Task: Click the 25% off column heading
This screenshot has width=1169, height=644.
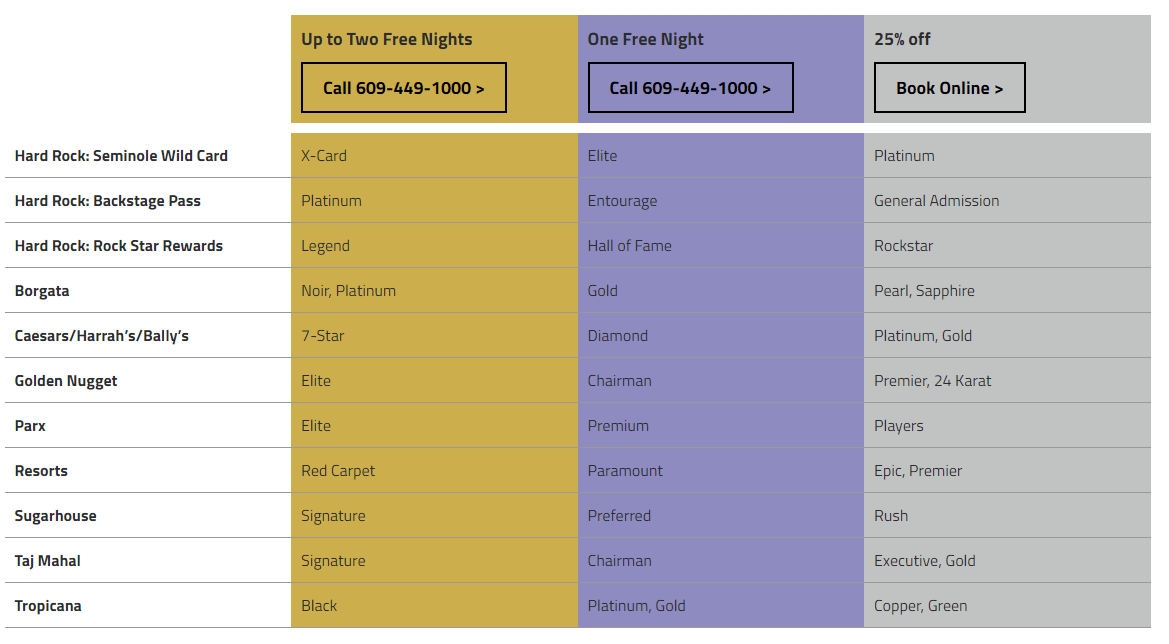Action: click(902, 40)
